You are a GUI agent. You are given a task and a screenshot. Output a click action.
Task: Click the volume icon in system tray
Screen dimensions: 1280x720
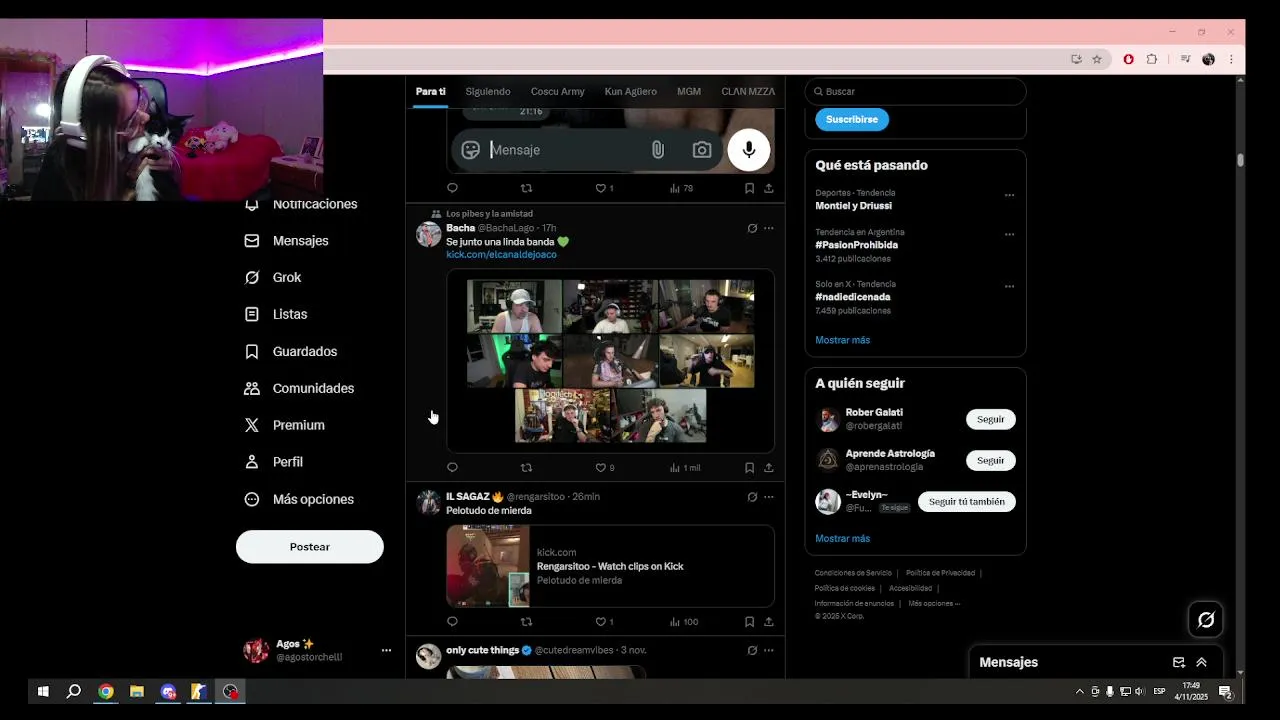click(x=1140, y=691)
